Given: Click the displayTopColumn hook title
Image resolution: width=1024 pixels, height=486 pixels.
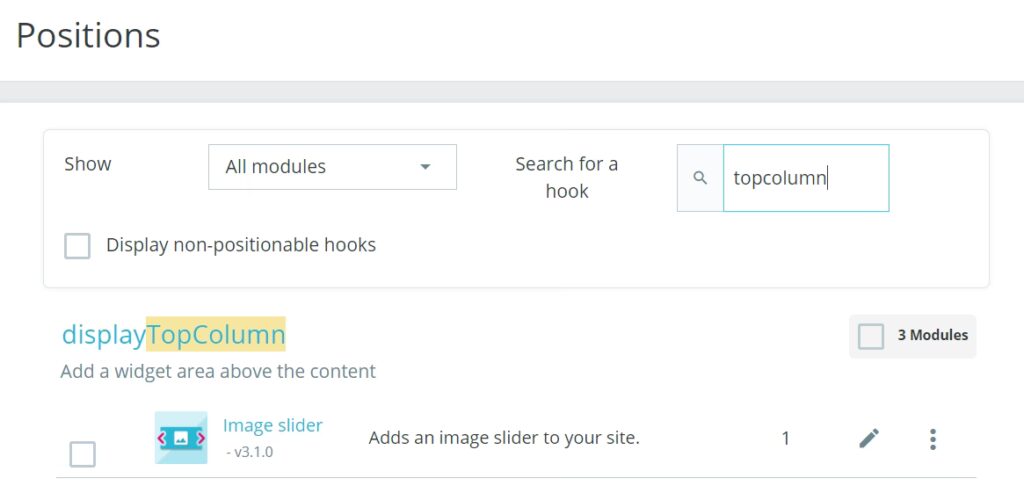Looking at the screenshot, I should [x=174, y=334].
